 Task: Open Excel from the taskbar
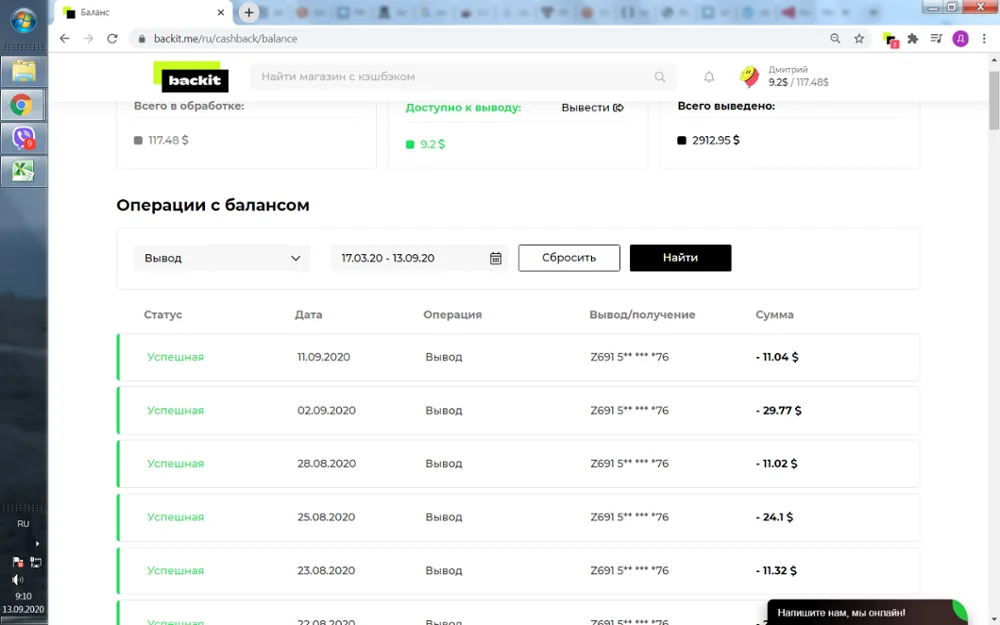24,171
